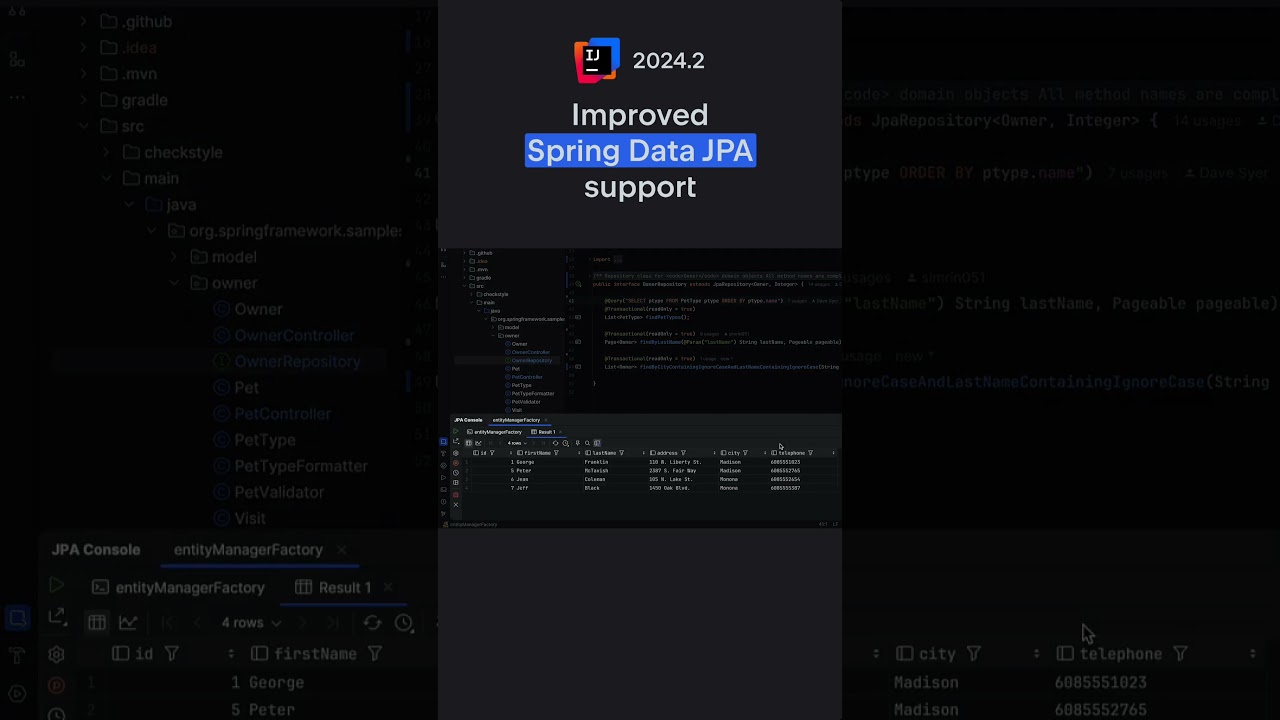1280x720 pixels.
Task: Click blue highlighted tool window icon in background
Action: pyautogui.click(x=17, y=619)
